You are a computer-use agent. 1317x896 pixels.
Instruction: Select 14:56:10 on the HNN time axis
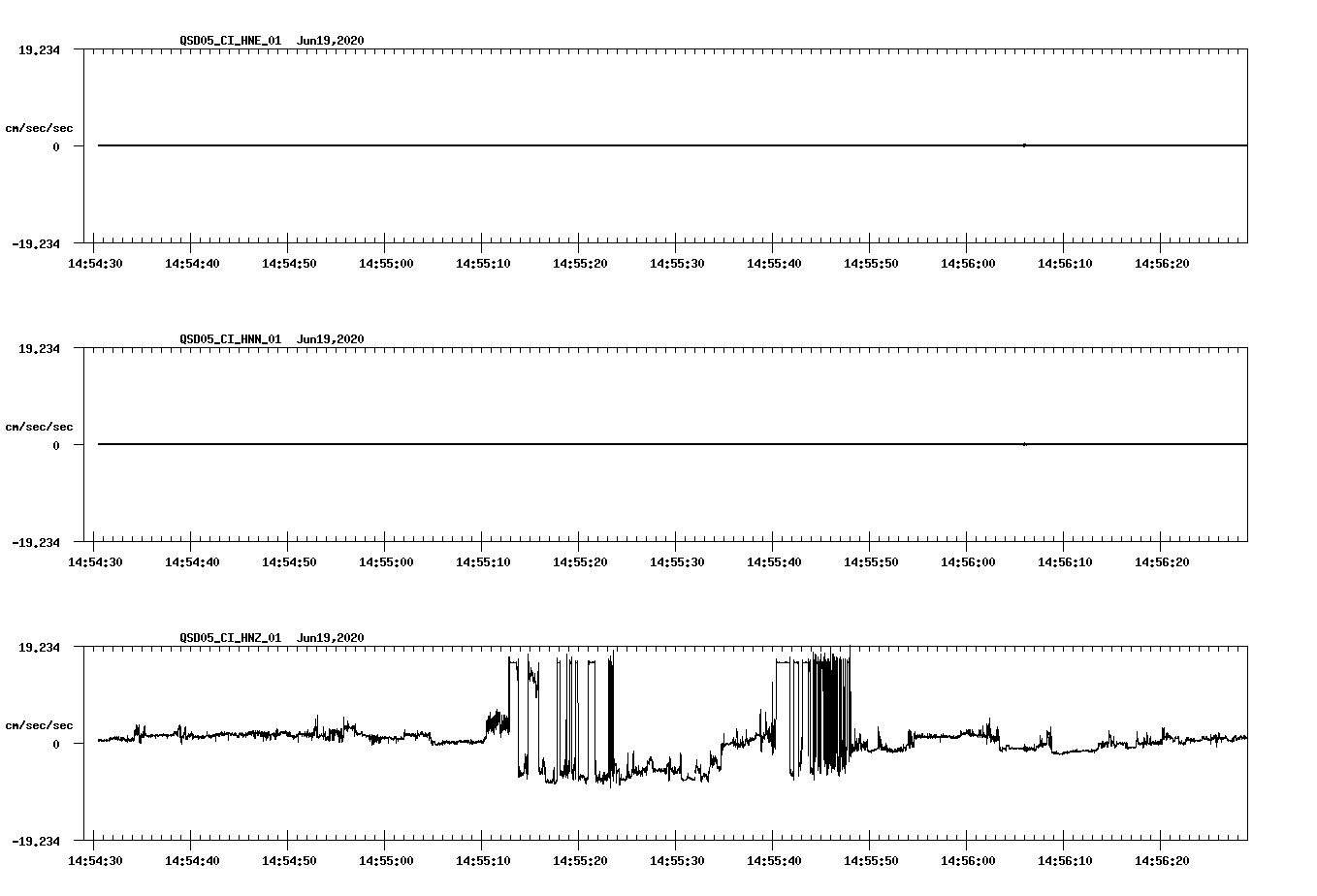[x=1065, y=562]
